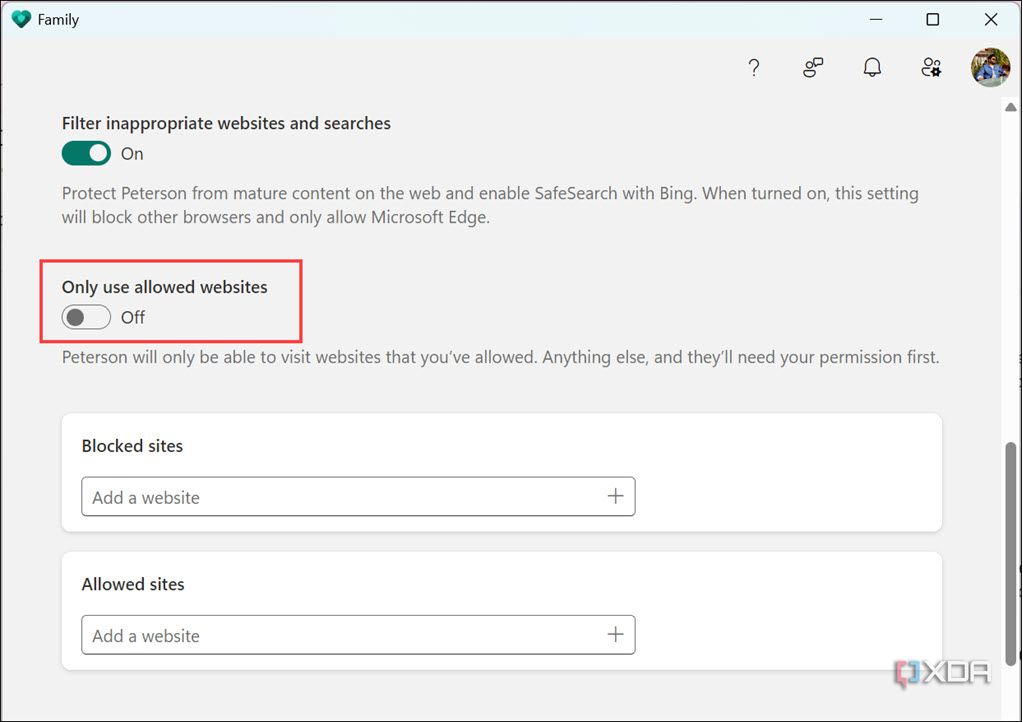Click the 'Off' label beside allowed websites toggle

point(133,318)
